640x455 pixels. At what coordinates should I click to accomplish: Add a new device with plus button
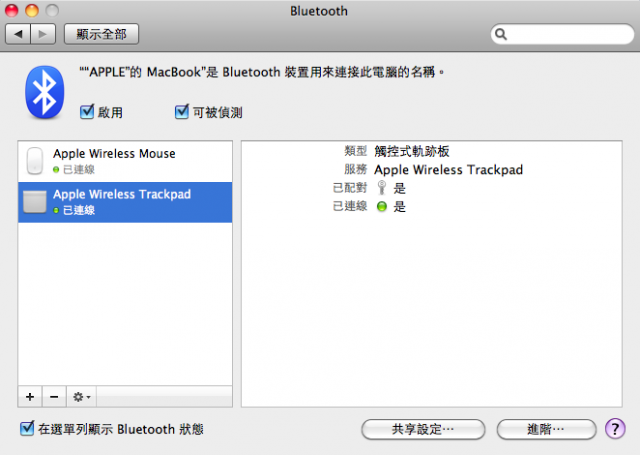pos(30,397)
